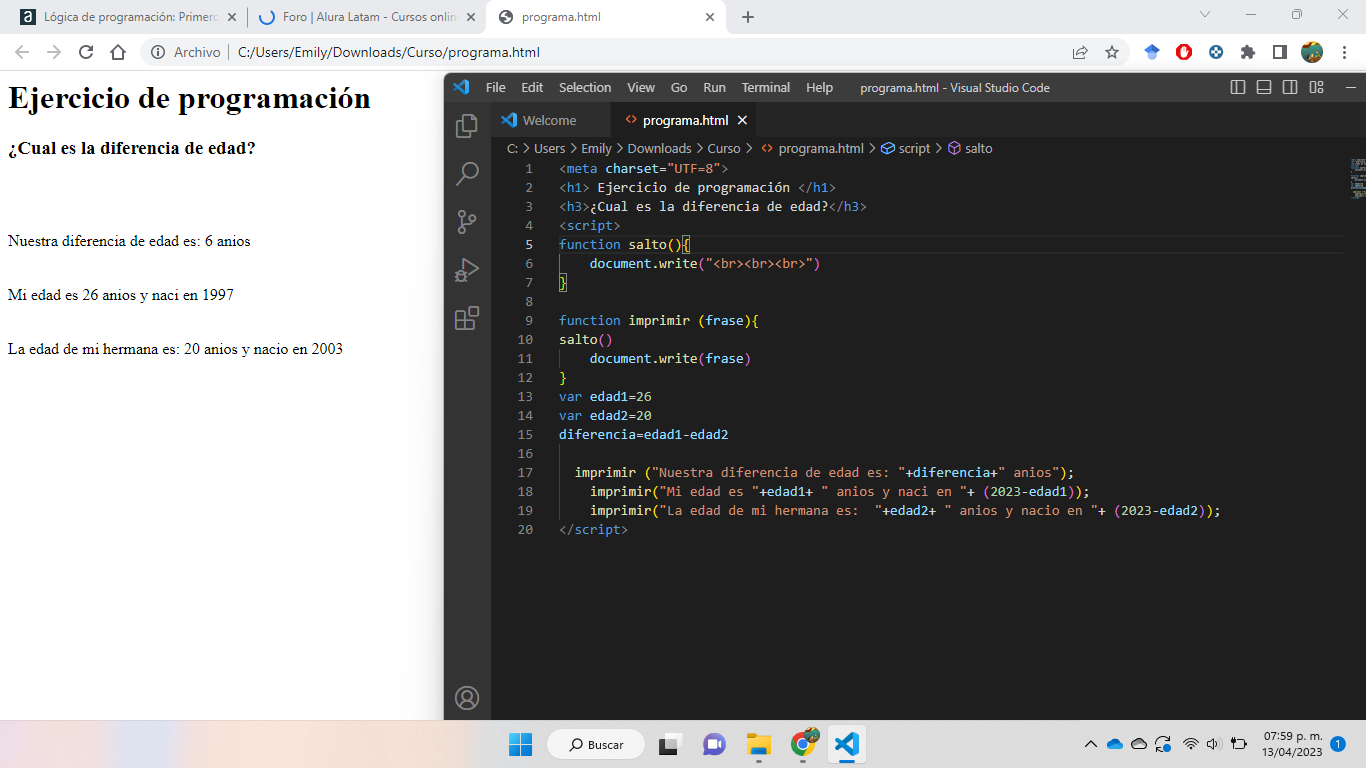This screenshot has width=1366, height=768.
Task: Click the code minimap in the editor
Action: 1357,178
